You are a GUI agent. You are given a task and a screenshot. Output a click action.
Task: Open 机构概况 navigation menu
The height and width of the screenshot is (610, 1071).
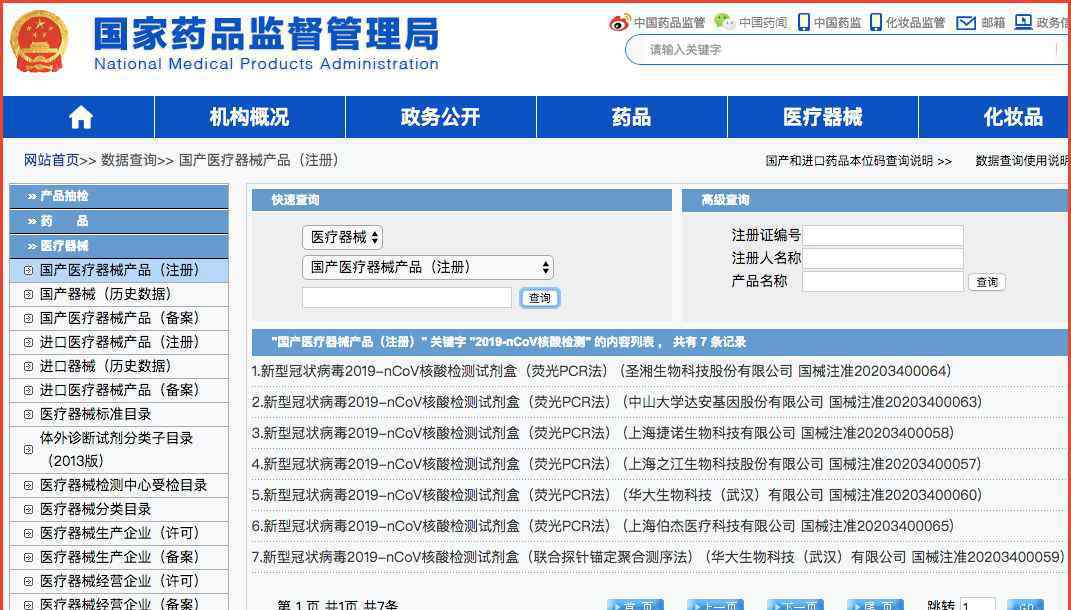[249, 117]
